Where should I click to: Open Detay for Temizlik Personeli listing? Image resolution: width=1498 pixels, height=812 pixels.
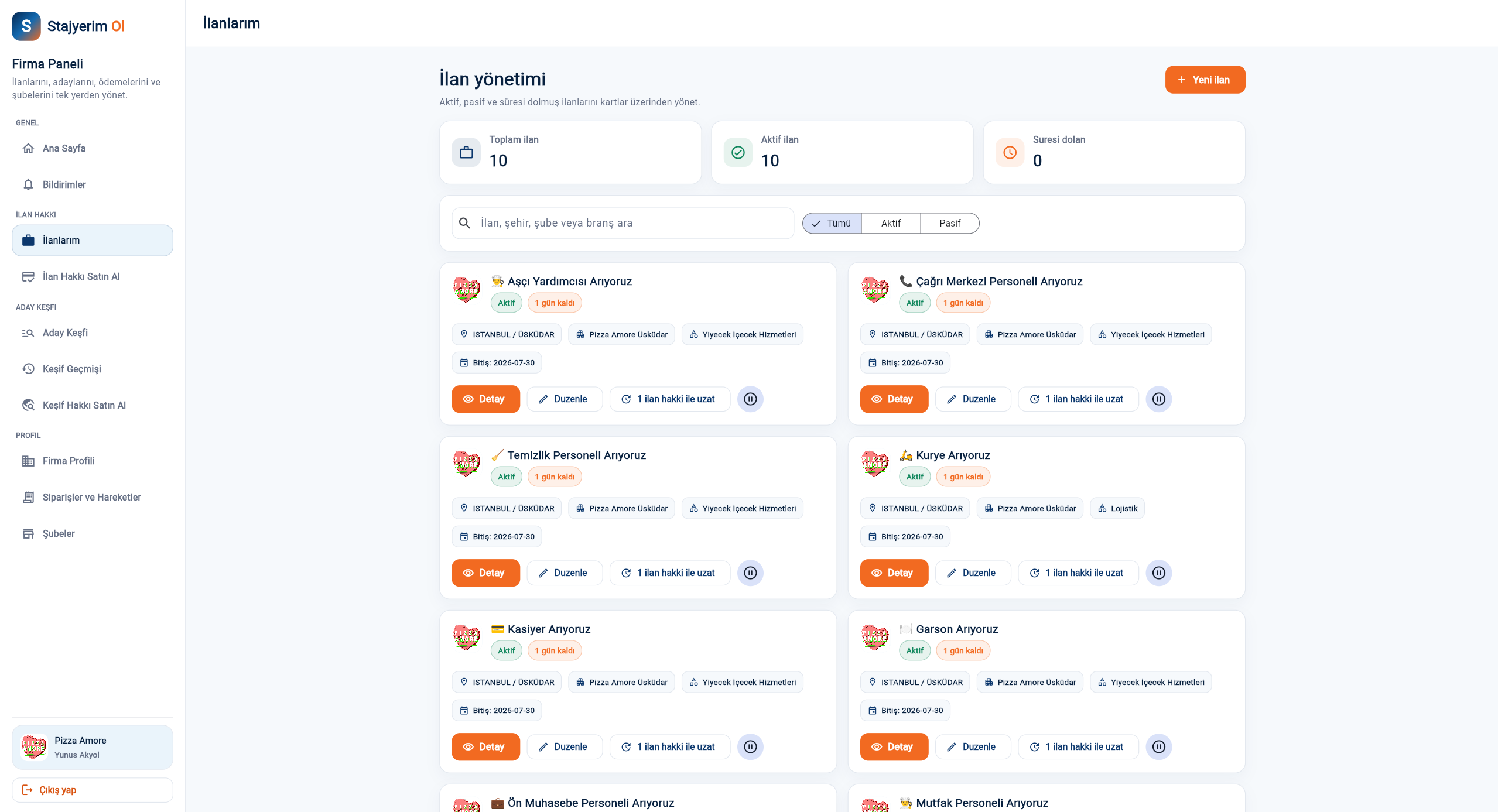tap(485, 573)
